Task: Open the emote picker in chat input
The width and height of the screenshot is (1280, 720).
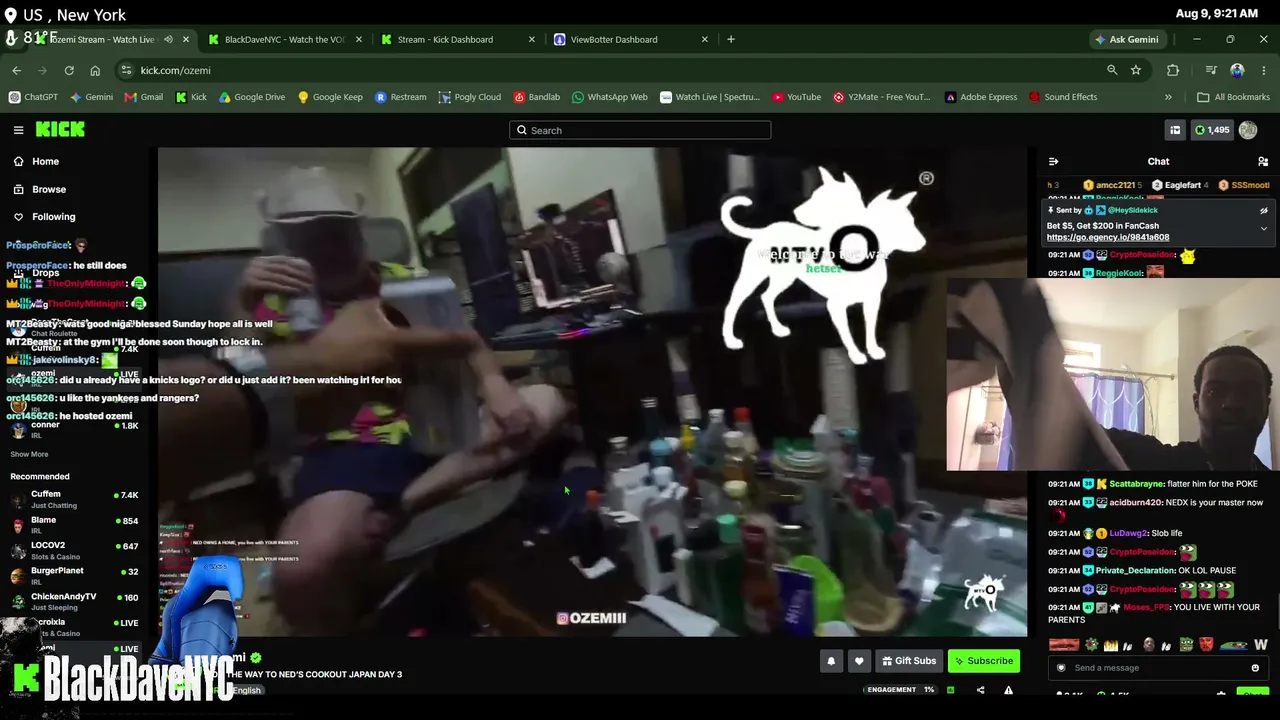Action: pos(1255,668)
